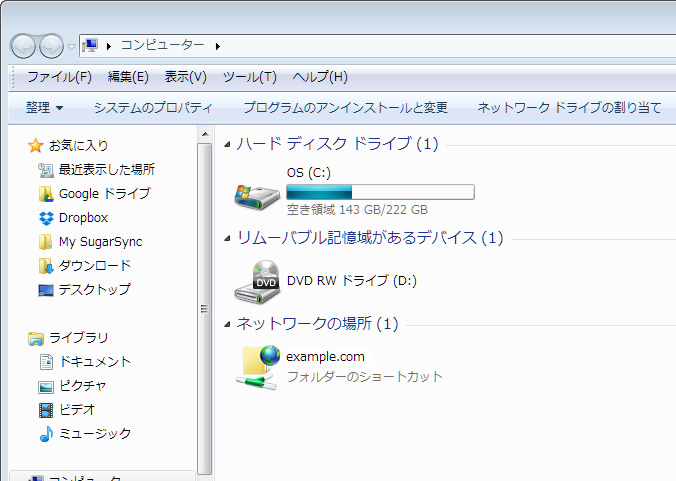Viewport: 676px width, 481px height.
Task: Click the My SugarSync folder icon
Action: pyautogui.click(x=45, y=242)
